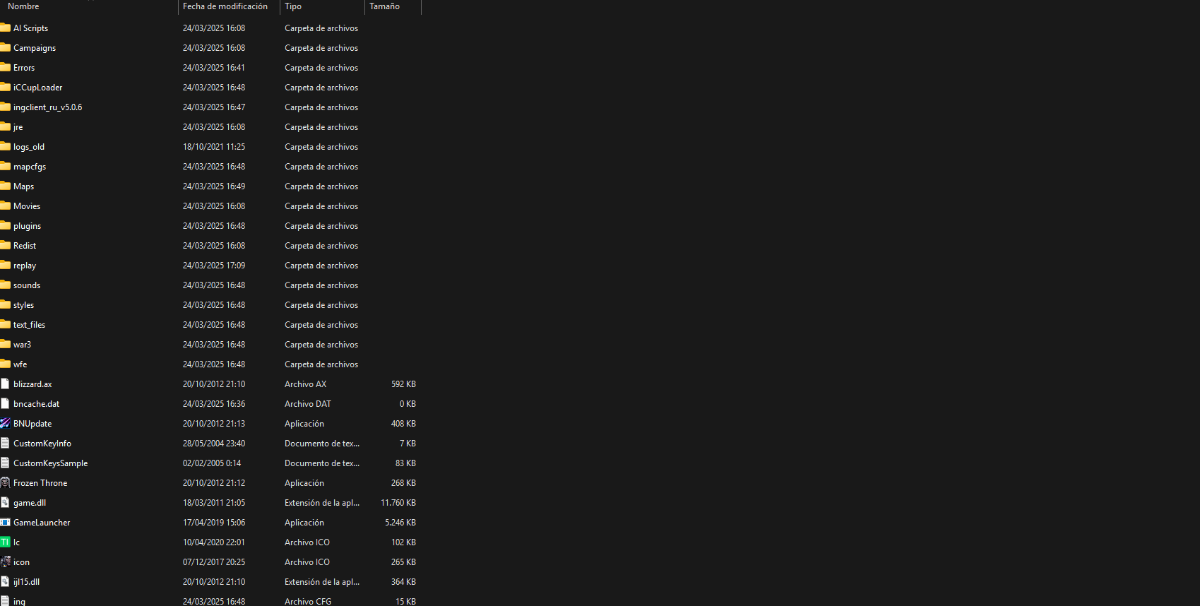
Task: Select the replay folder row
Action: 25,265
